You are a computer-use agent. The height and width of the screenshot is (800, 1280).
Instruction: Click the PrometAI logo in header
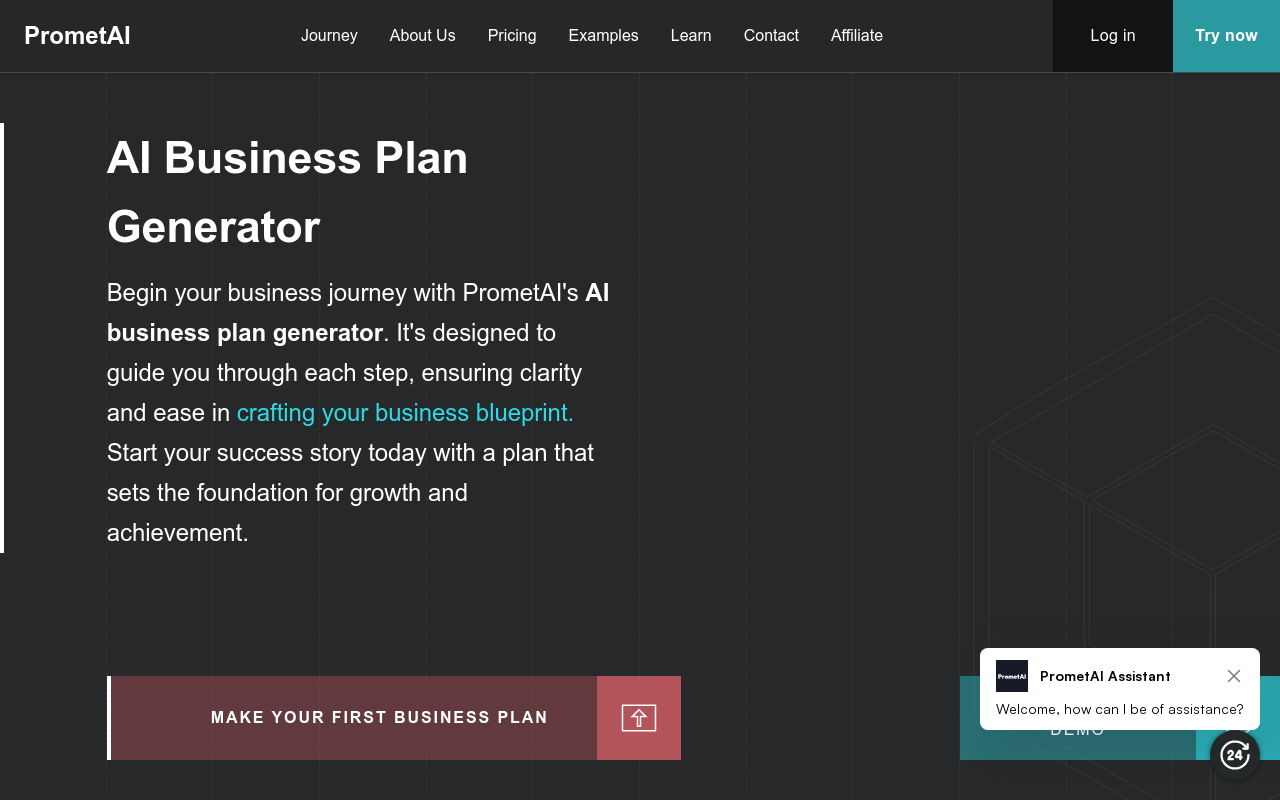coord(77,36)
